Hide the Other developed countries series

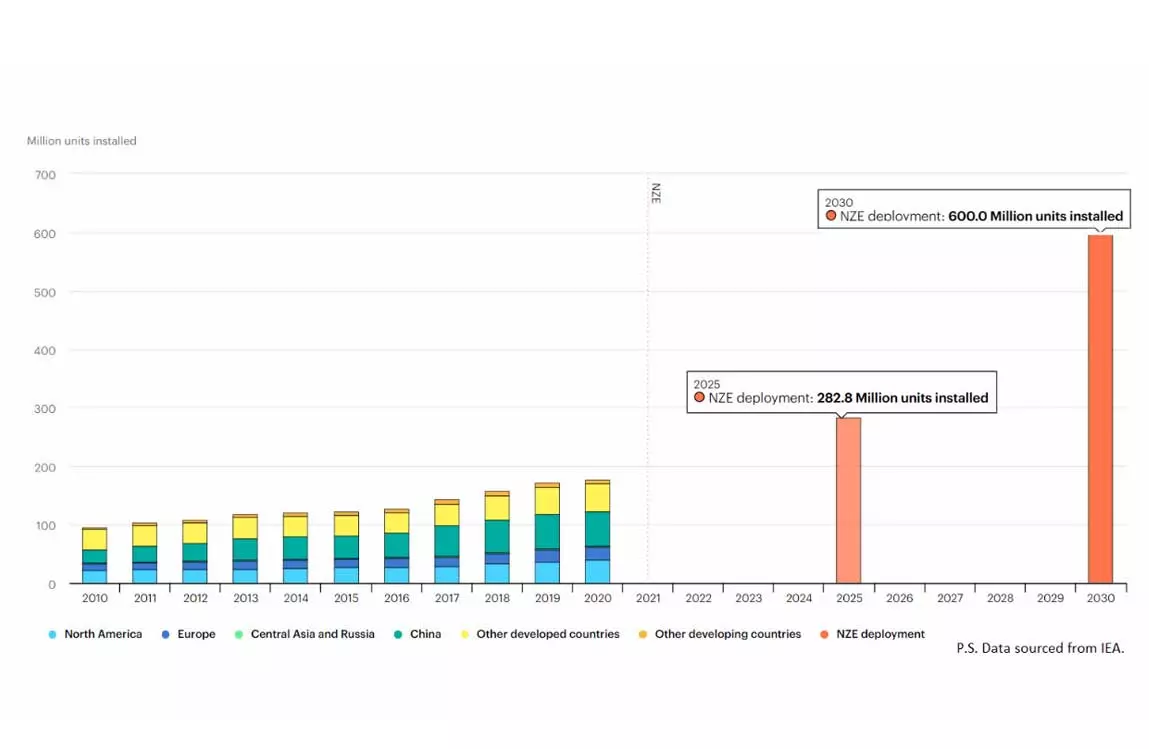point(539,634)
